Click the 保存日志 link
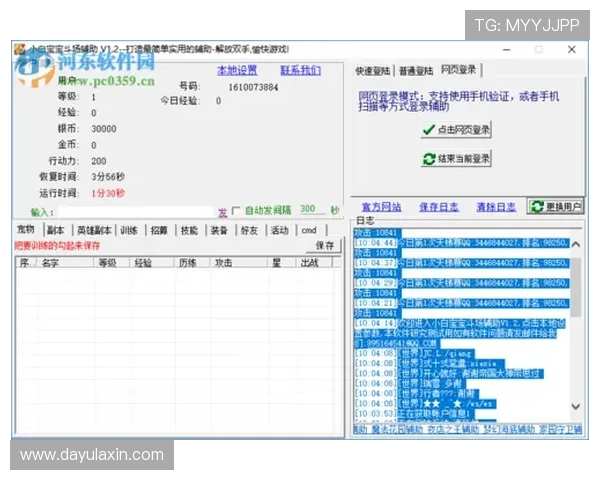Screen dimensions: 600x480 (439, 207)
